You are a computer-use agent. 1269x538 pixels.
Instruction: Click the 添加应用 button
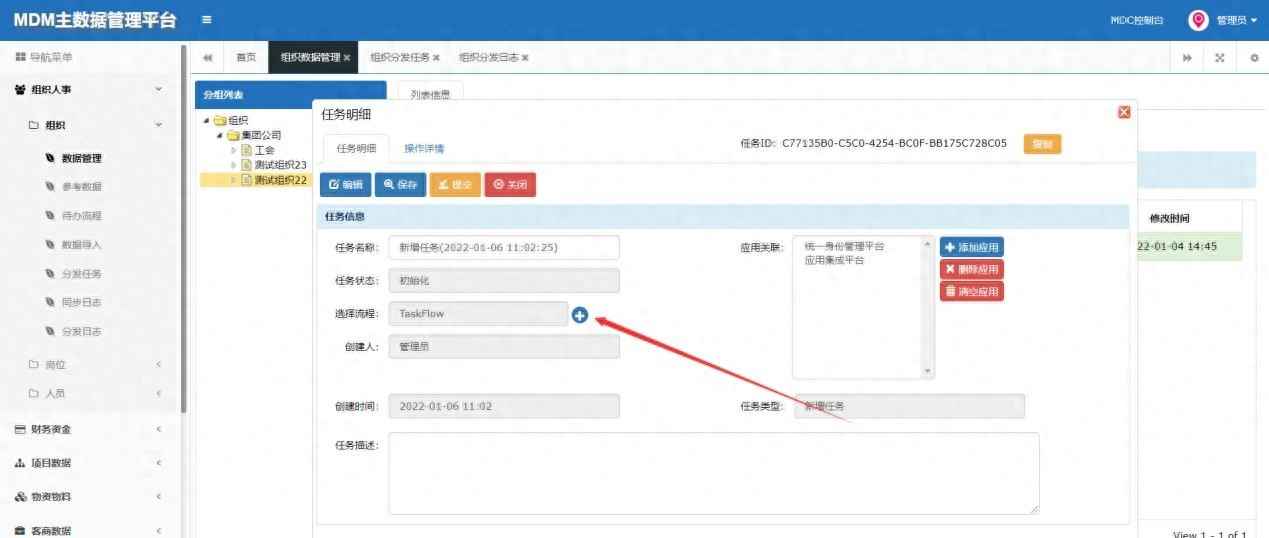[972, 247]
